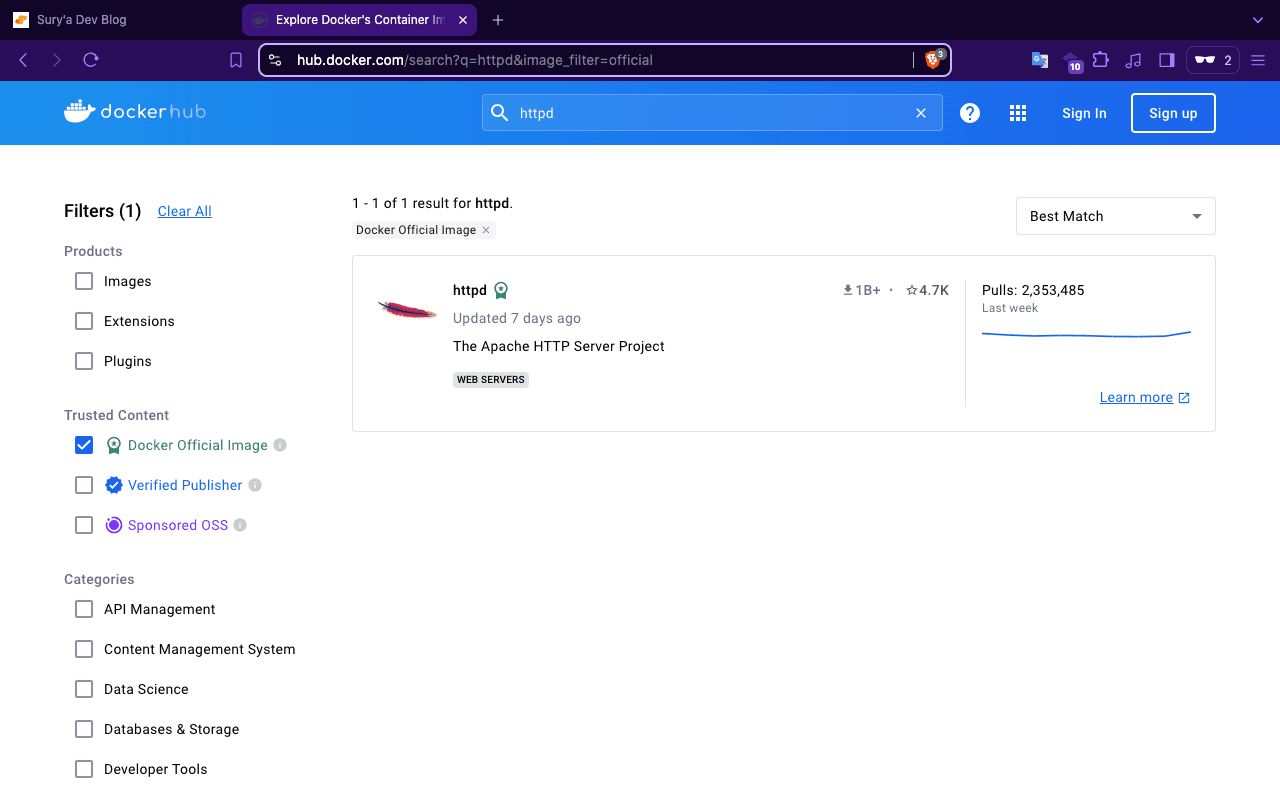
Task: Check the Extensions filter checkbox
Action: 84,321
